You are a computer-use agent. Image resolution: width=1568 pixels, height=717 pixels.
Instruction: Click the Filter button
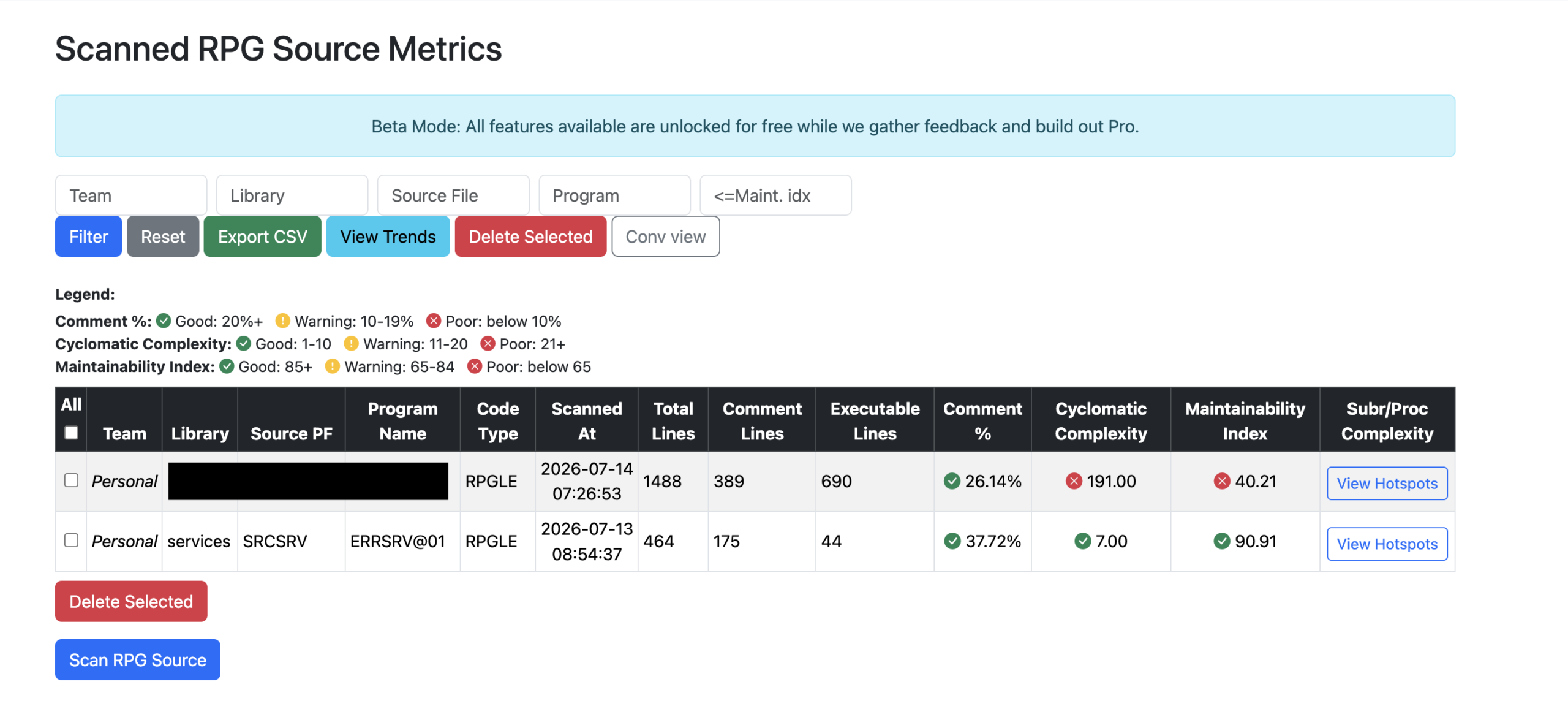coord(88,237)
